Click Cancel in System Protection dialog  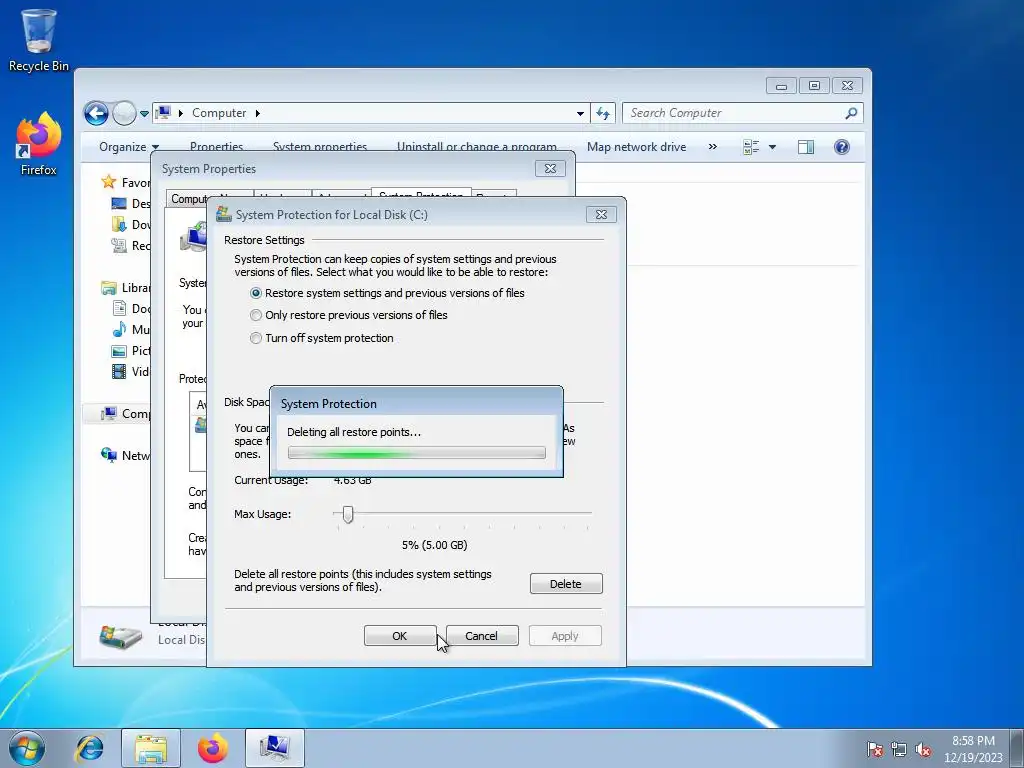click(x=481, y=636)
